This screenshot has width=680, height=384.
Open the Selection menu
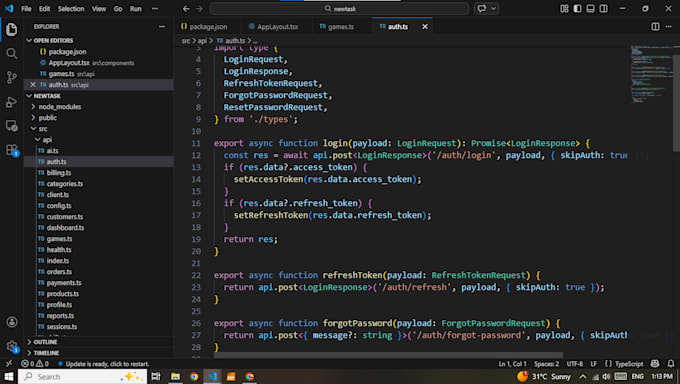pyautogui.click(x=71, y=9)
